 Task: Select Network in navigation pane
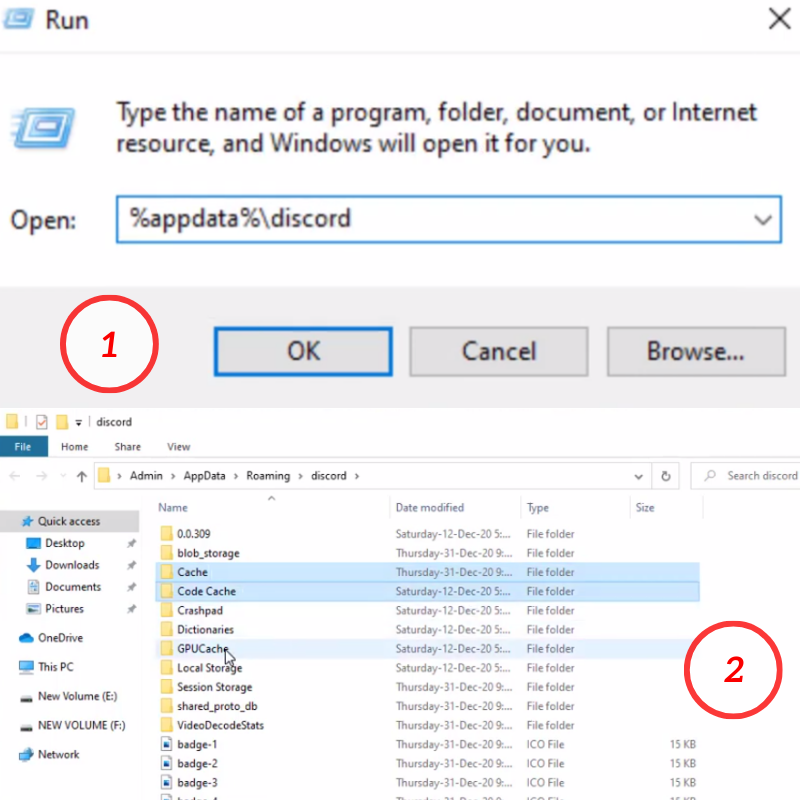[58, 754]
